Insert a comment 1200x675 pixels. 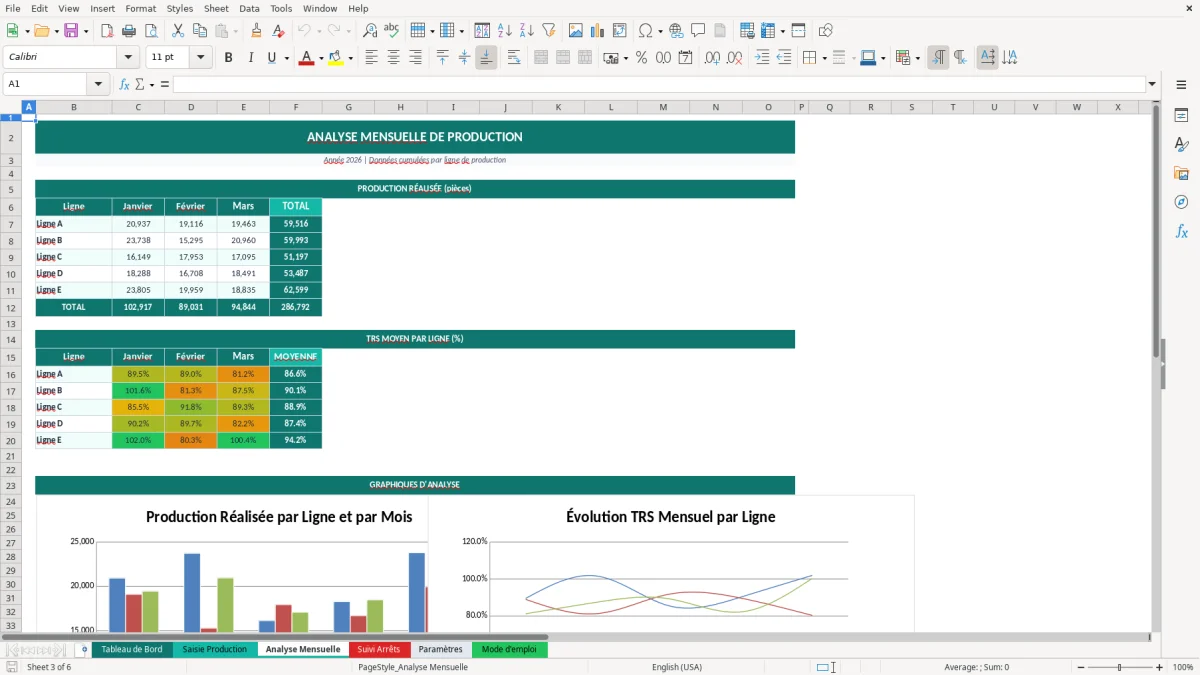[698, 31]
